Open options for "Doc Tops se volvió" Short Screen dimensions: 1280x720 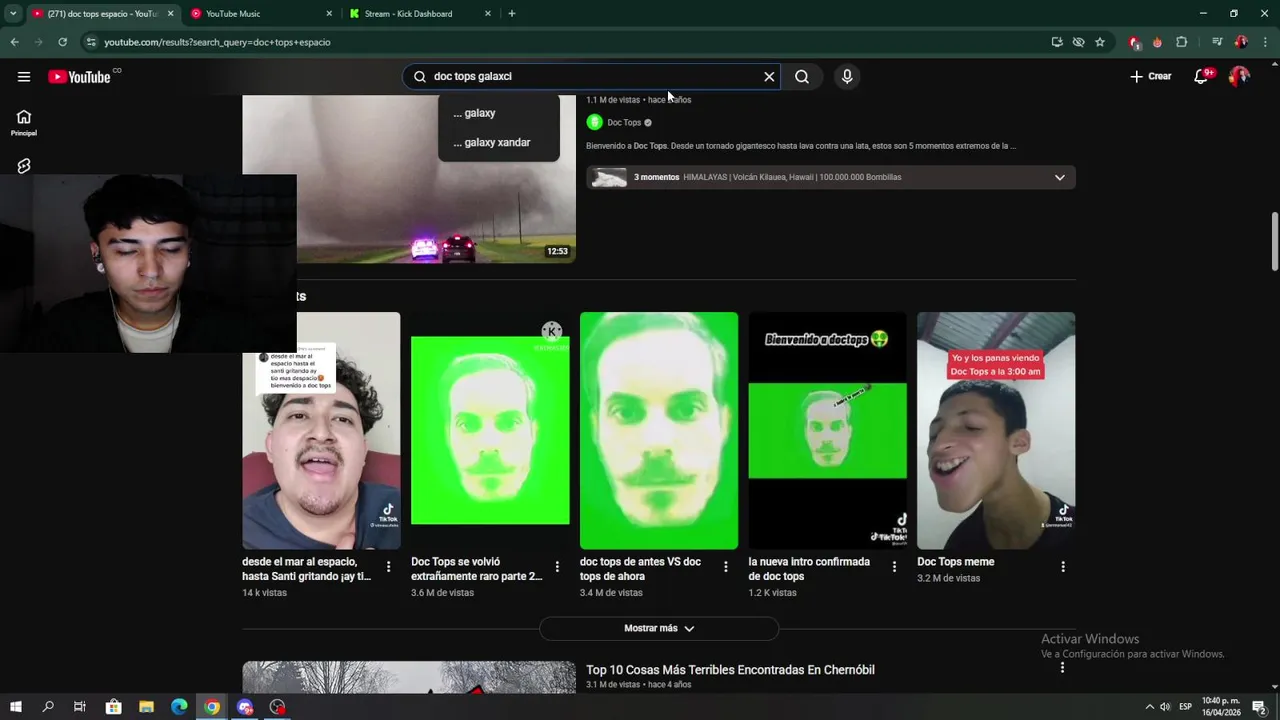pos(557,567)
